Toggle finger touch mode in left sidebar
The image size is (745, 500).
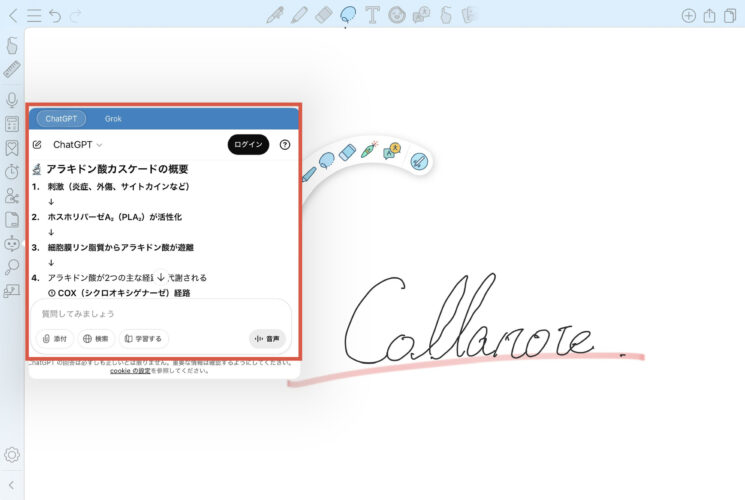click(x=12, y=46)
